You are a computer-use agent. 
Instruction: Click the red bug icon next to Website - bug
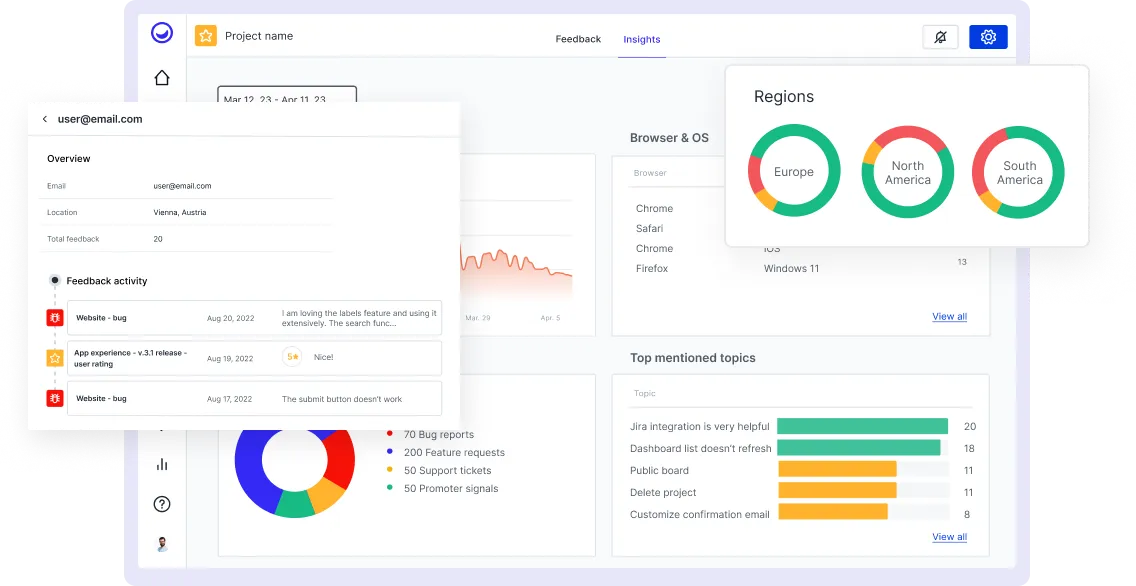pos(55,317)
